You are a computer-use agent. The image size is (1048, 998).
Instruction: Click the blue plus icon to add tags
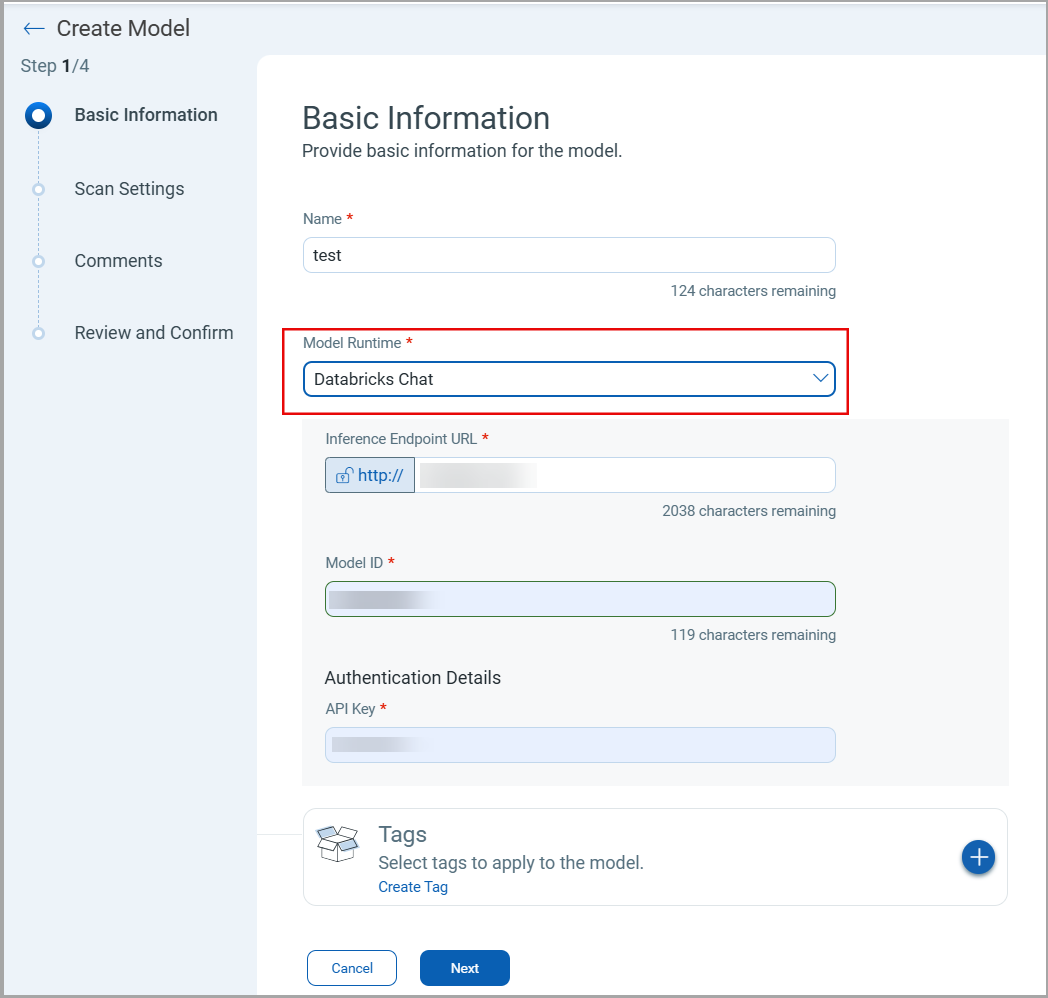[978, 857]
